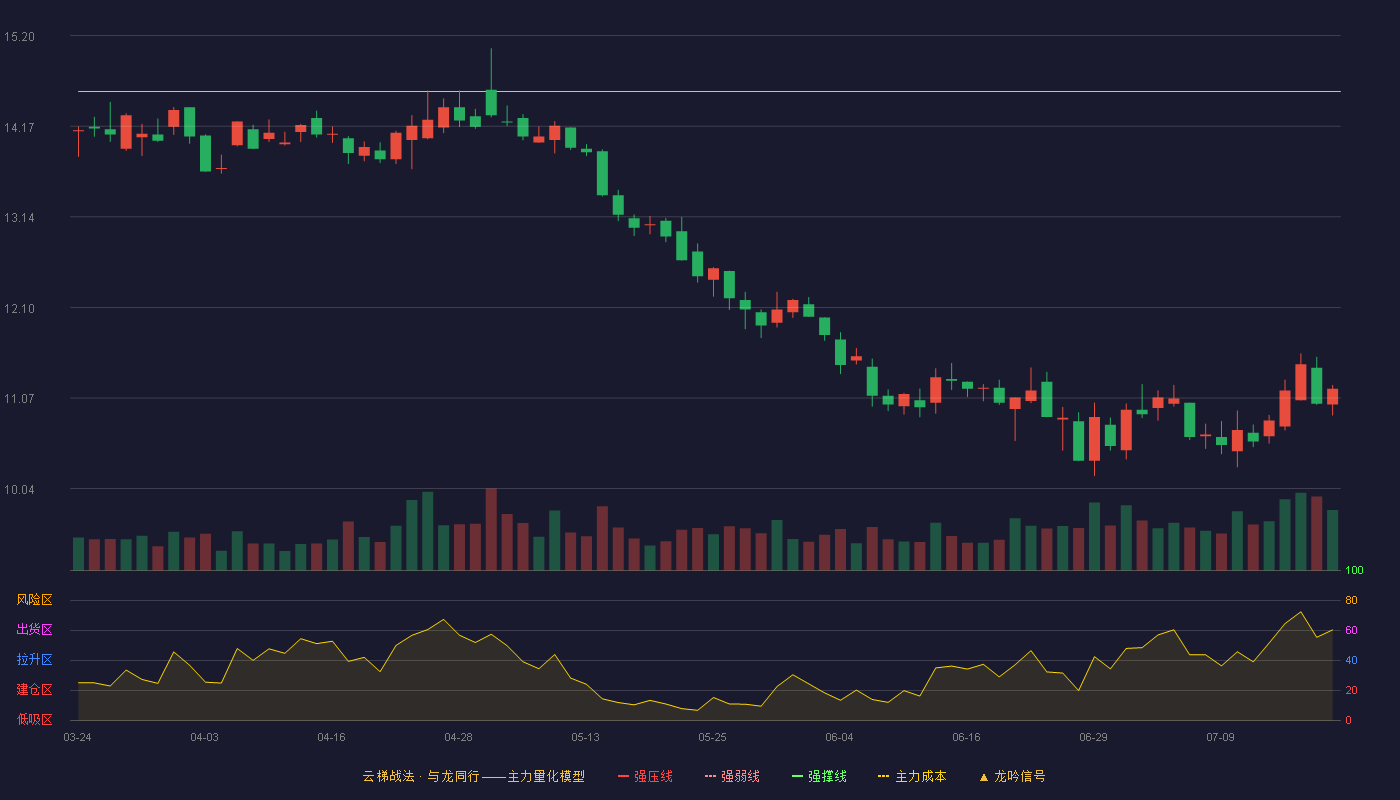Click the red 强压线 line icon
Screen dimensions: 1400x800
point(623,777)
